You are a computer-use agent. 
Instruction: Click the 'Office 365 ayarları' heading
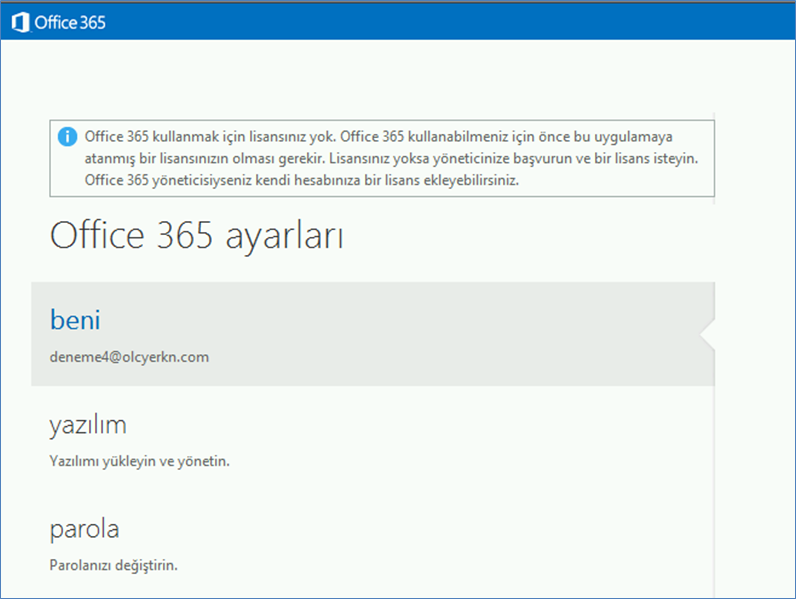[x=196, y=236]
